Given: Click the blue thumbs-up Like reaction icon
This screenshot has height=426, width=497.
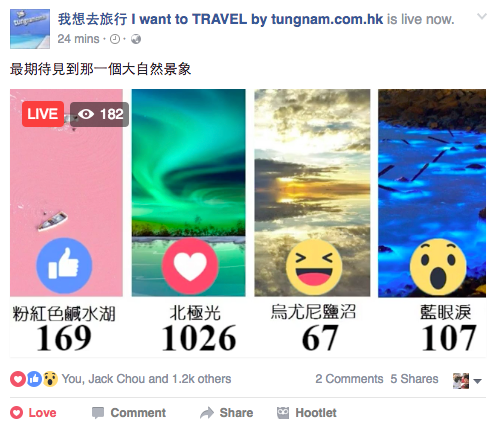Looking at the screenshot, I should (64, 266).
